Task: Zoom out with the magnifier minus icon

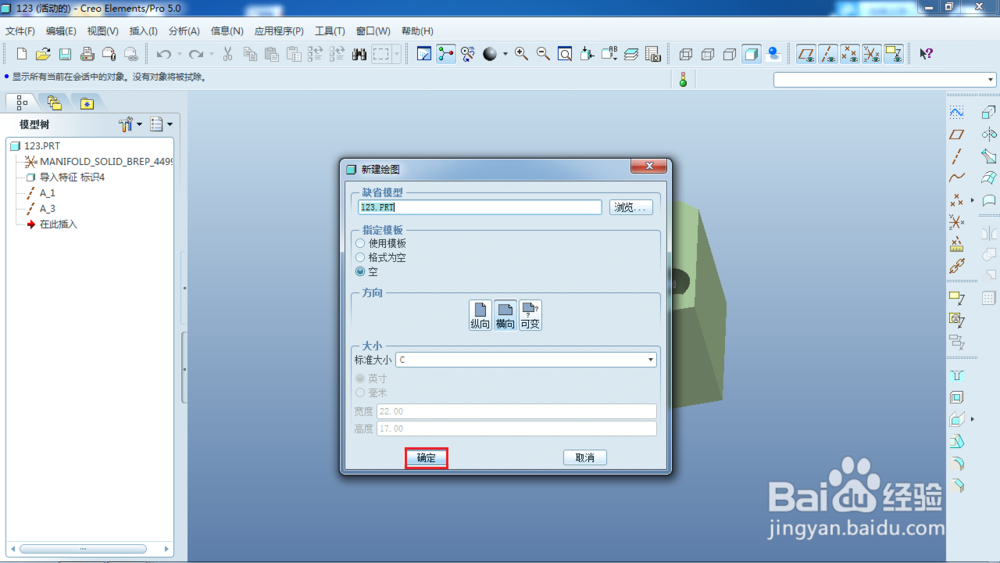Action: click(543, 54)
